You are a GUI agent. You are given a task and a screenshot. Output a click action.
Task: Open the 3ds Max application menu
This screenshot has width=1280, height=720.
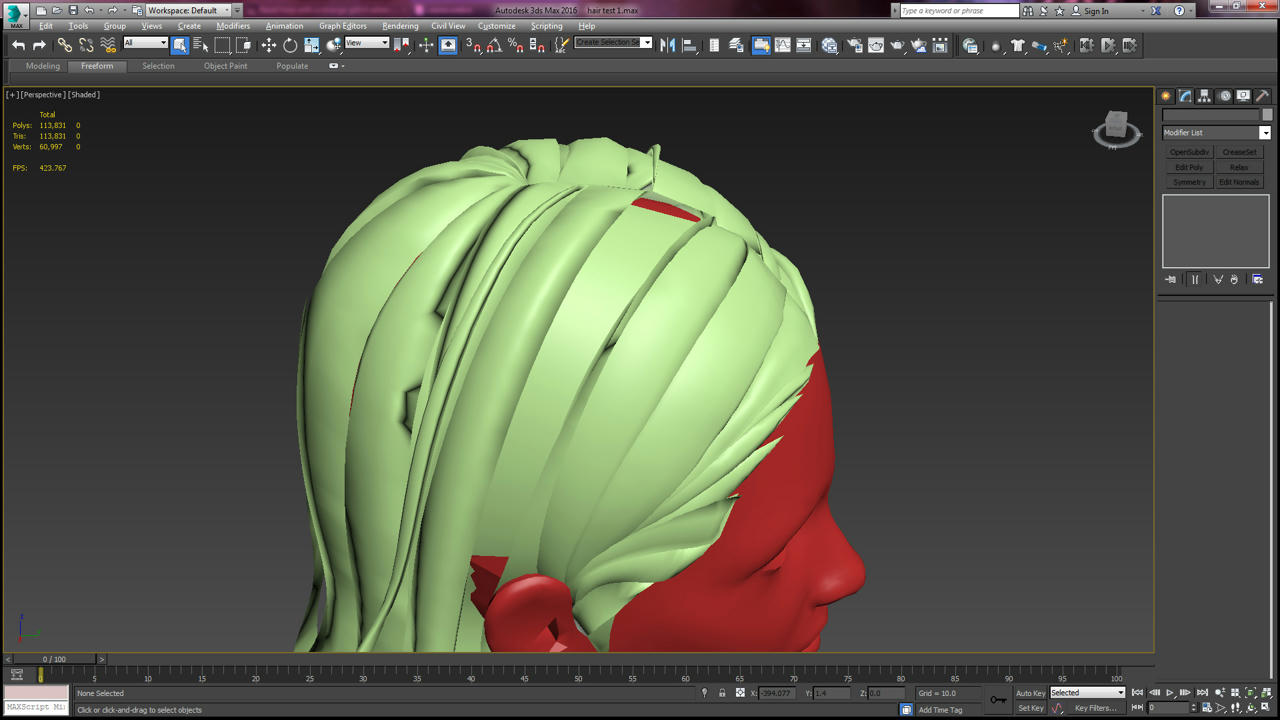click(x=14, y=14)
